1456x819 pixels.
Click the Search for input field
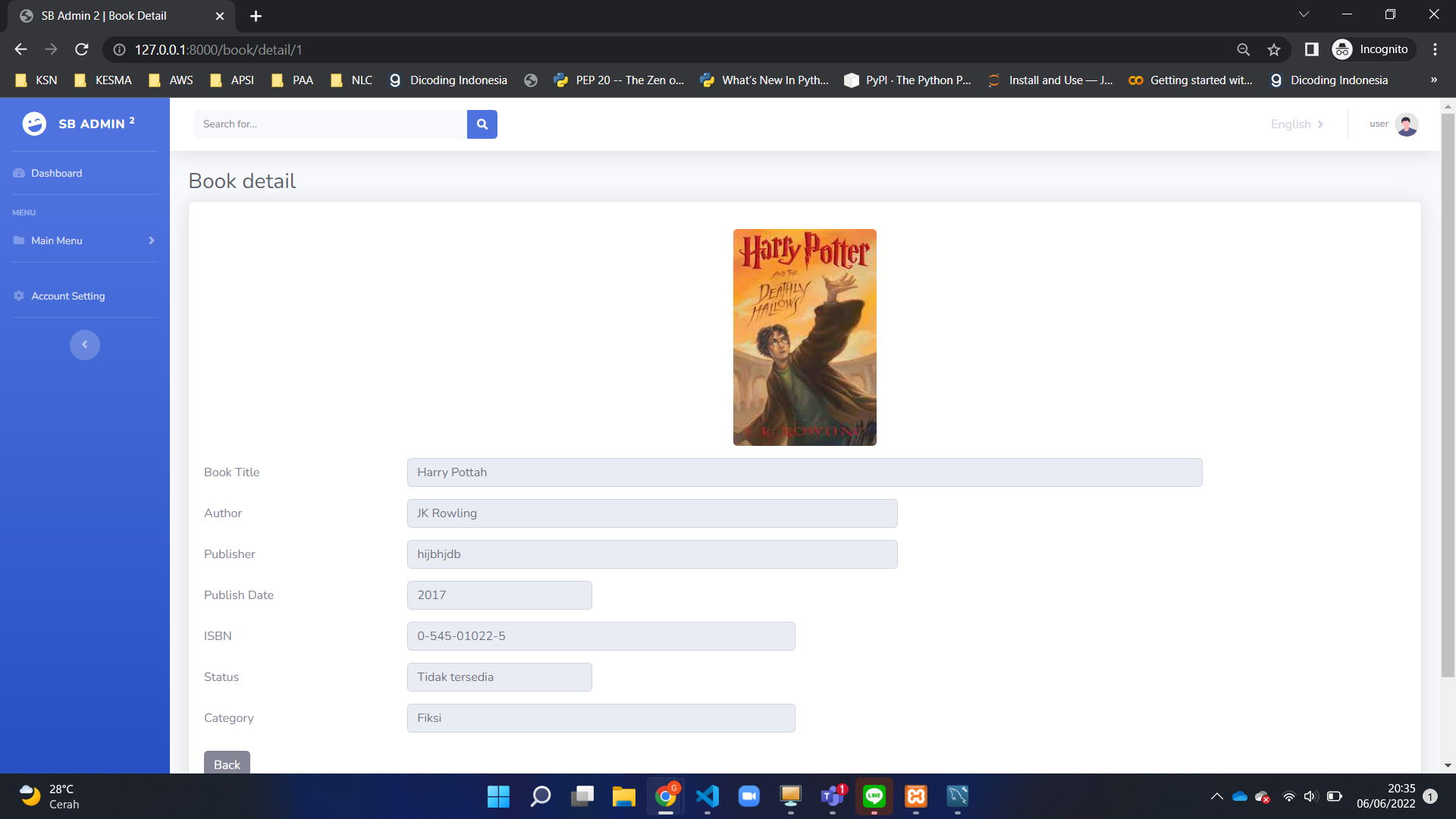[x=330, y=124]
